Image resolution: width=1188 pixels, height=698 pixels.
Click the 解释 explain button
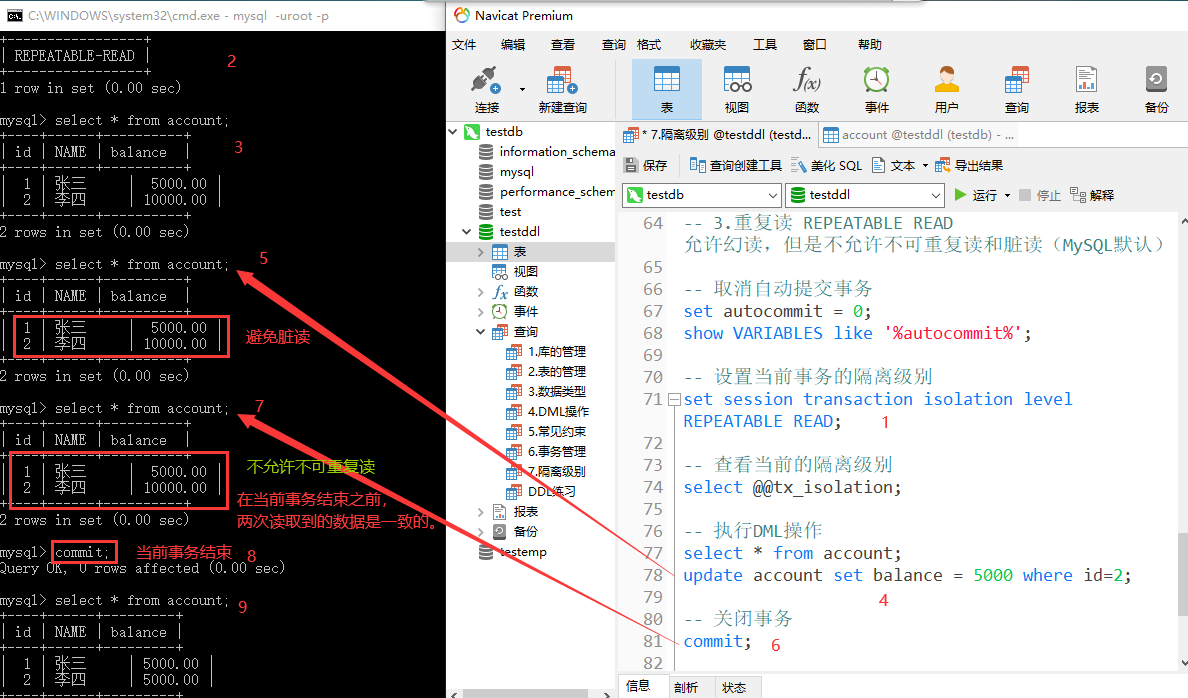[x=1092, y=195]
